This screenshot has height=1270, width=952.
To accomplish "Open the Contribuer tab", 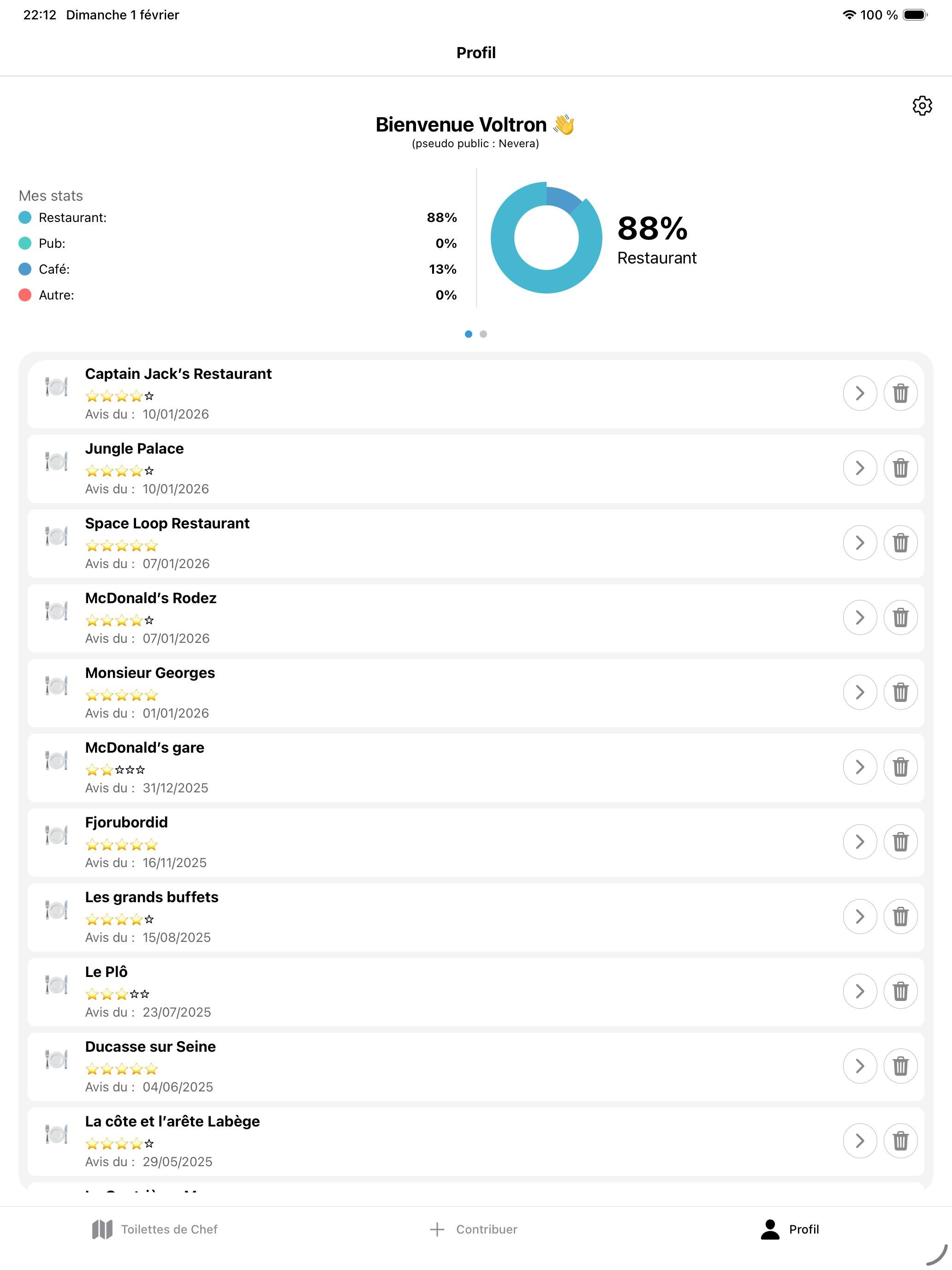I will click(x=473, y=1229).
